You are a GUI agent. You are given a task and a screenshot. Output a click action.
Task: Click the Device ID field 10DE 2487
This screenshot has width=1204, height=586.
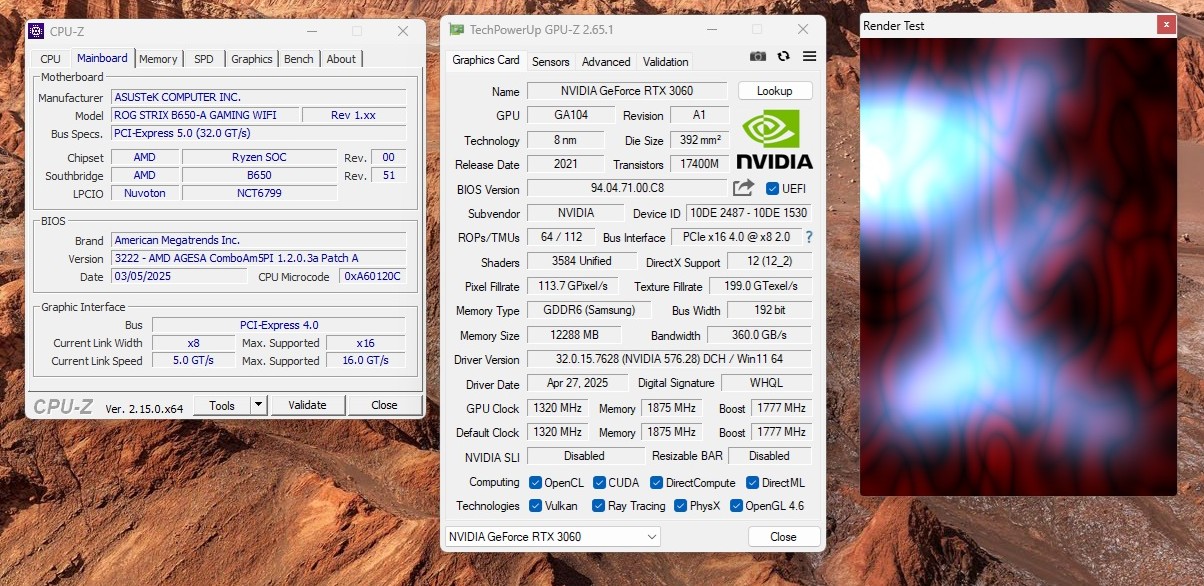(749, 213)
